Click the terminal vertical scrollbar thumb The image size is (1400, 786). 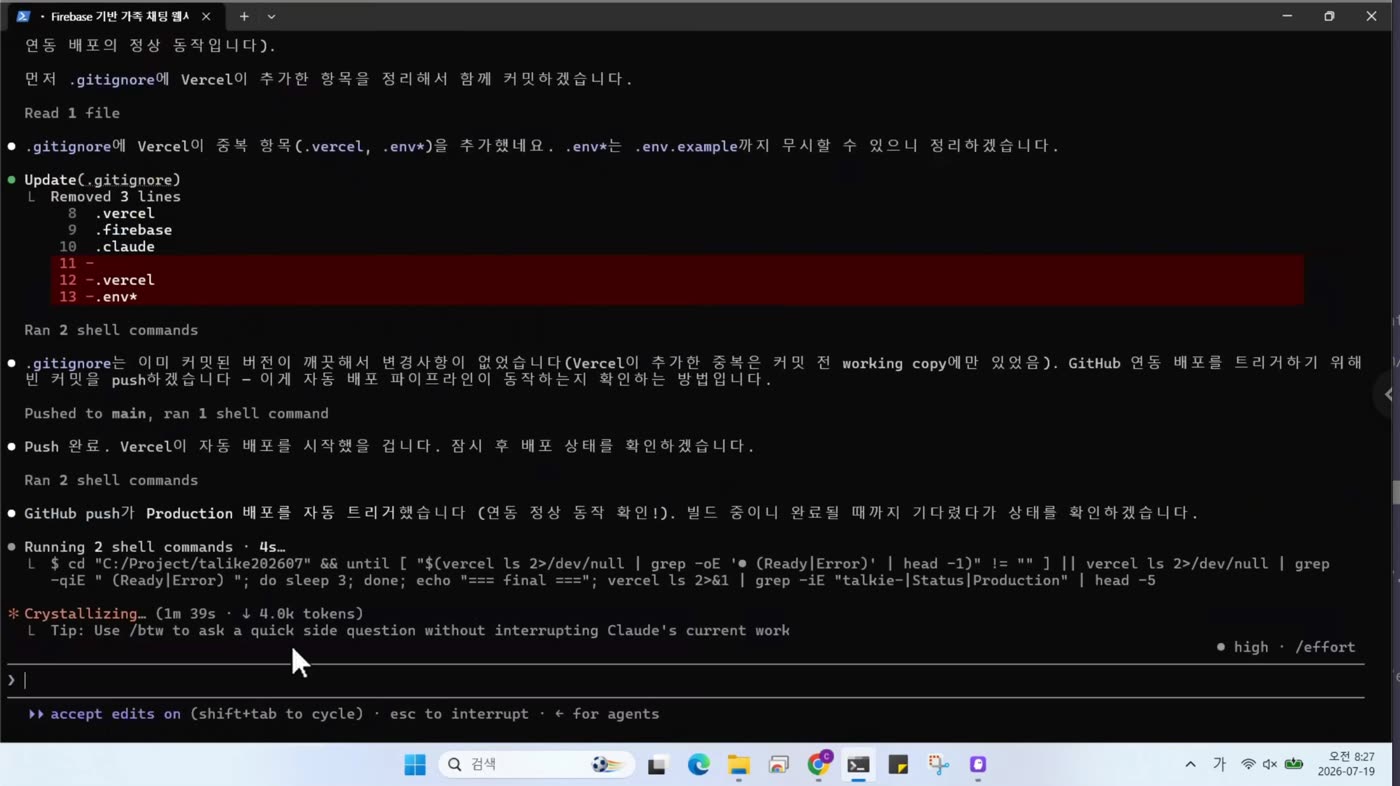(x=1395, y=493)
